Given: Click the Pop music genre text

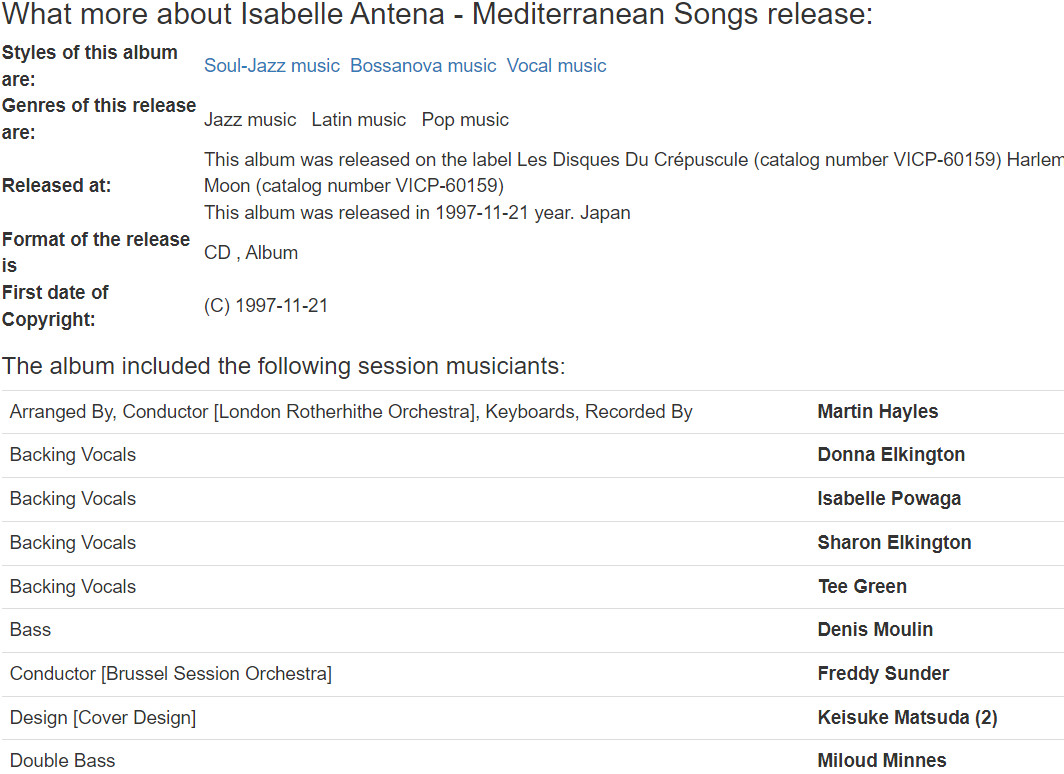Looking at the screenshot, I should pos(465,120).
